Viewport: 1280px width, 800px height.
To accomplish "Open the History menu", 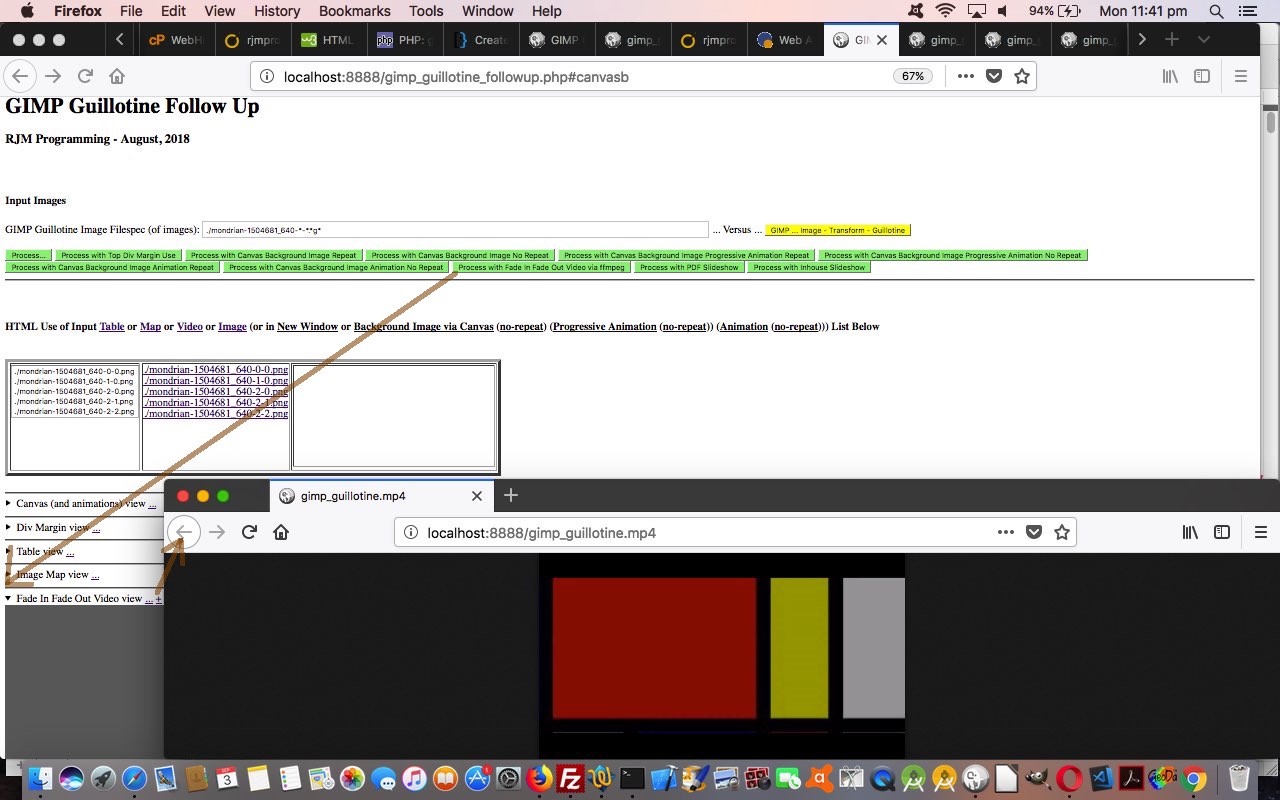I will click(277, 11).
